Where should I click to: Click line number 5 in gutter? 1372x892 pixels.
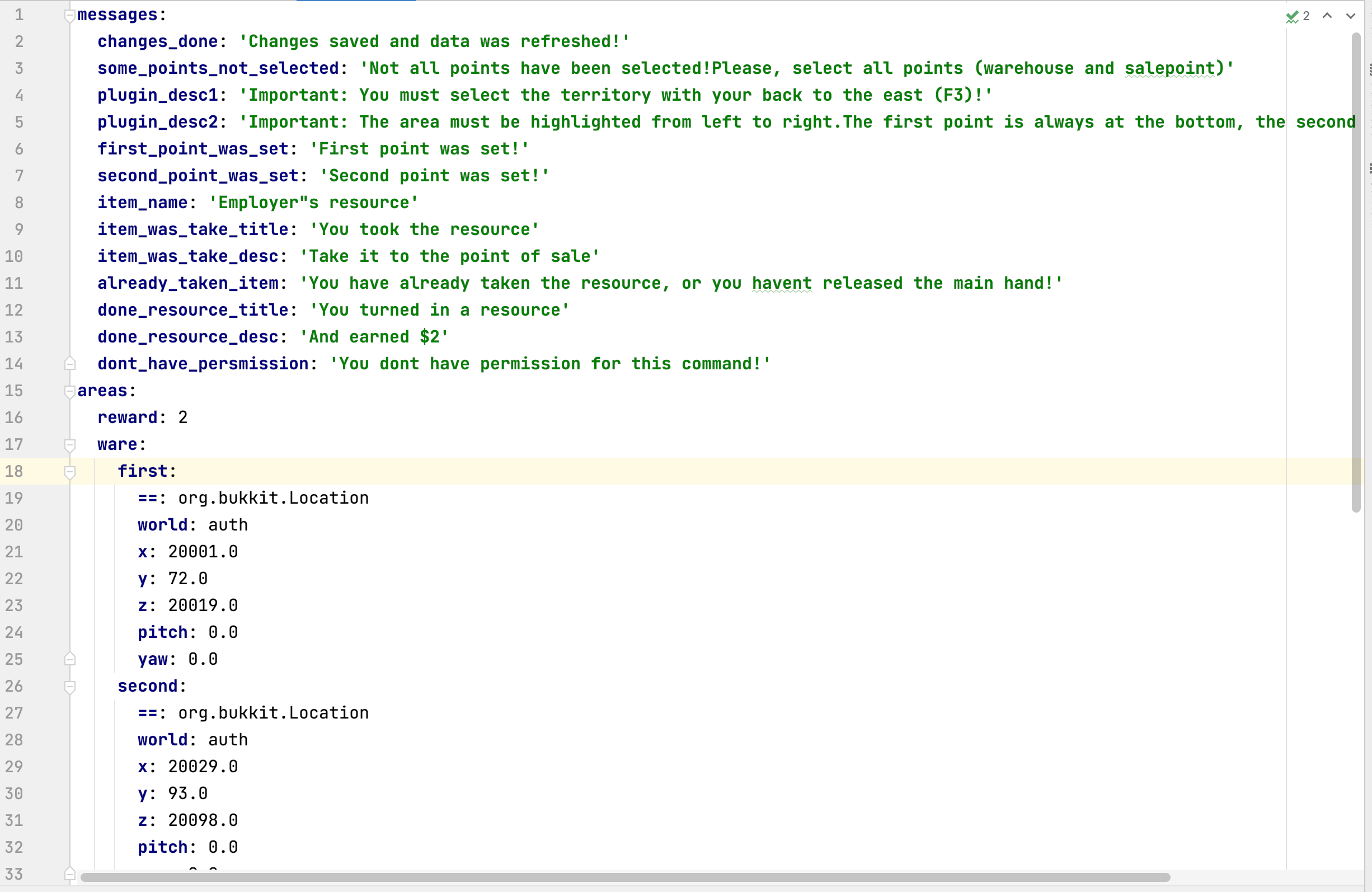pos(19,122)
